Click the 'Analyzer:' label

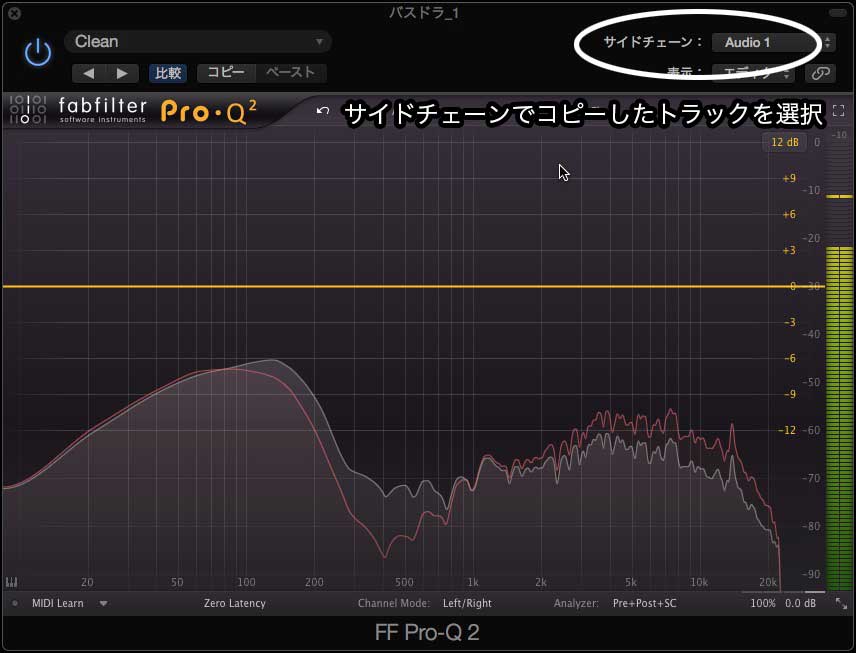[x=576, y=603]
